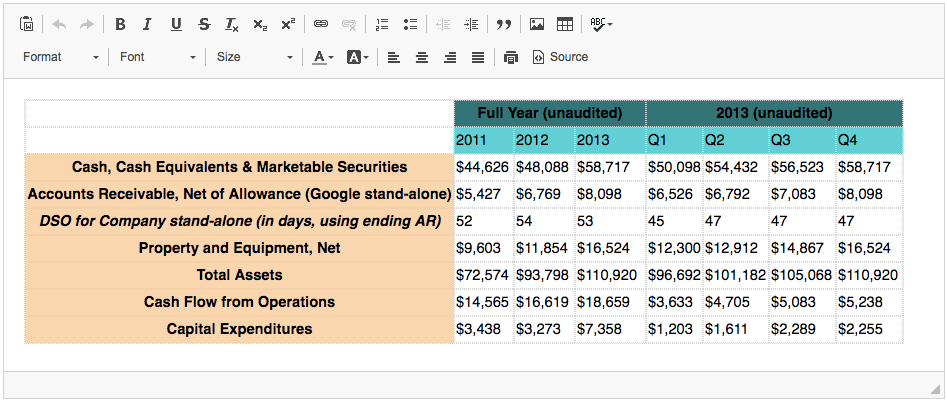This screenshot has height=403, width=947.
Task: Click the $50,098 cell
Action: point(674,167)
